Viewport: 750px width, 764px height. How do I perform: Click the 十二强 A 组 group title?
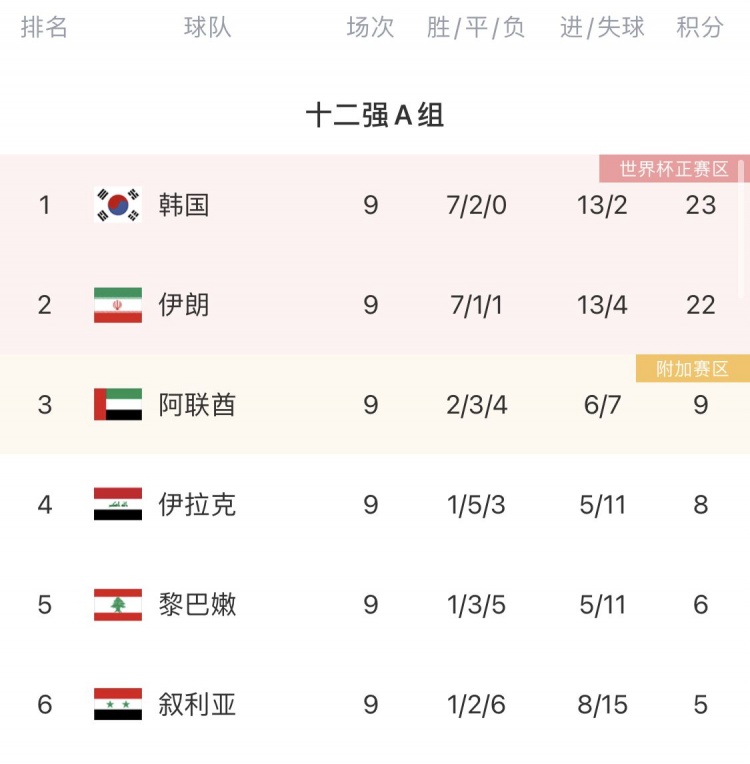click(x=375, y=115)
